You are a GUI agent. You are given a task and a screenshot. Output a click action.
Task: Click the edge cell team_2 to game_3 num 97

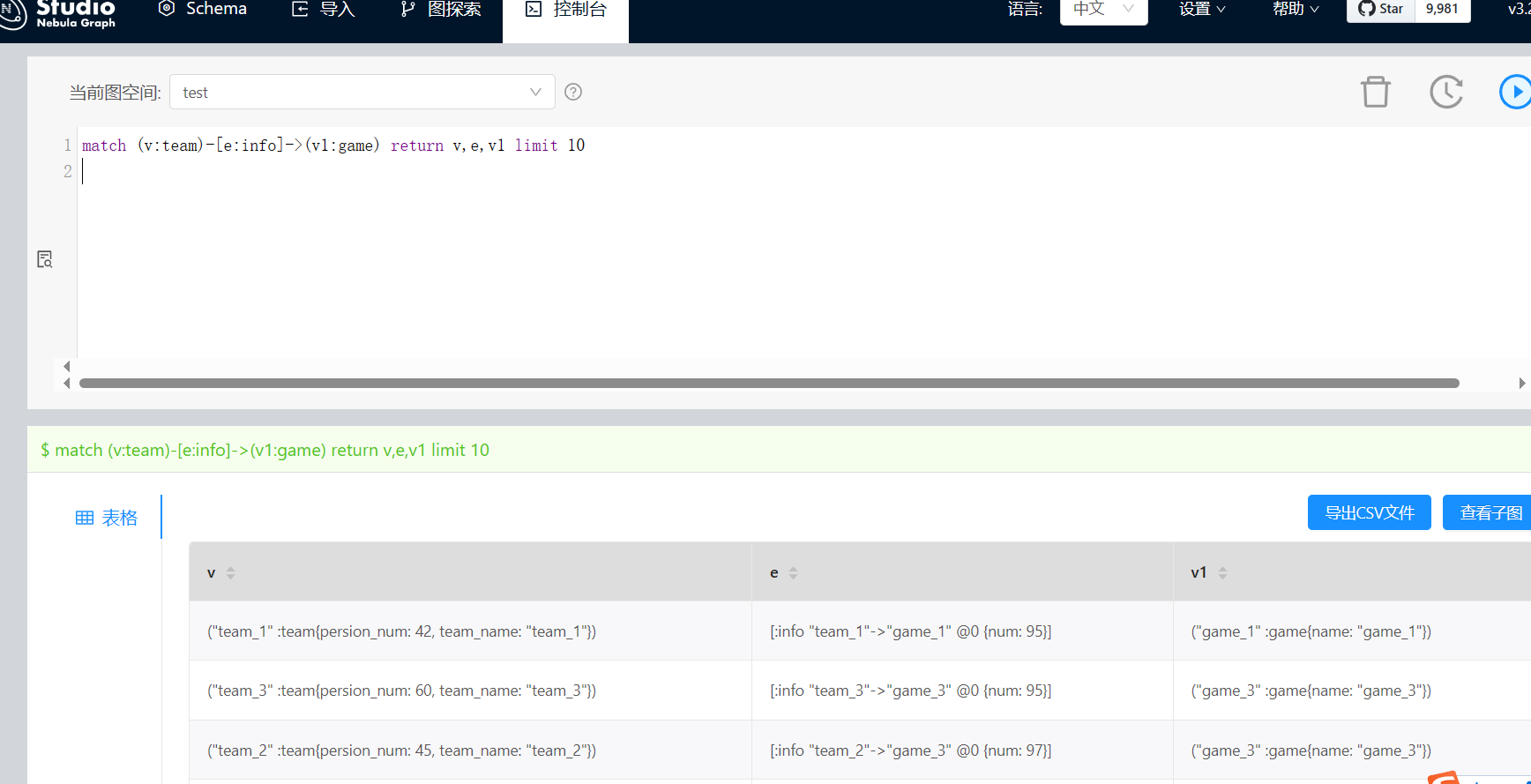[962, 750]
